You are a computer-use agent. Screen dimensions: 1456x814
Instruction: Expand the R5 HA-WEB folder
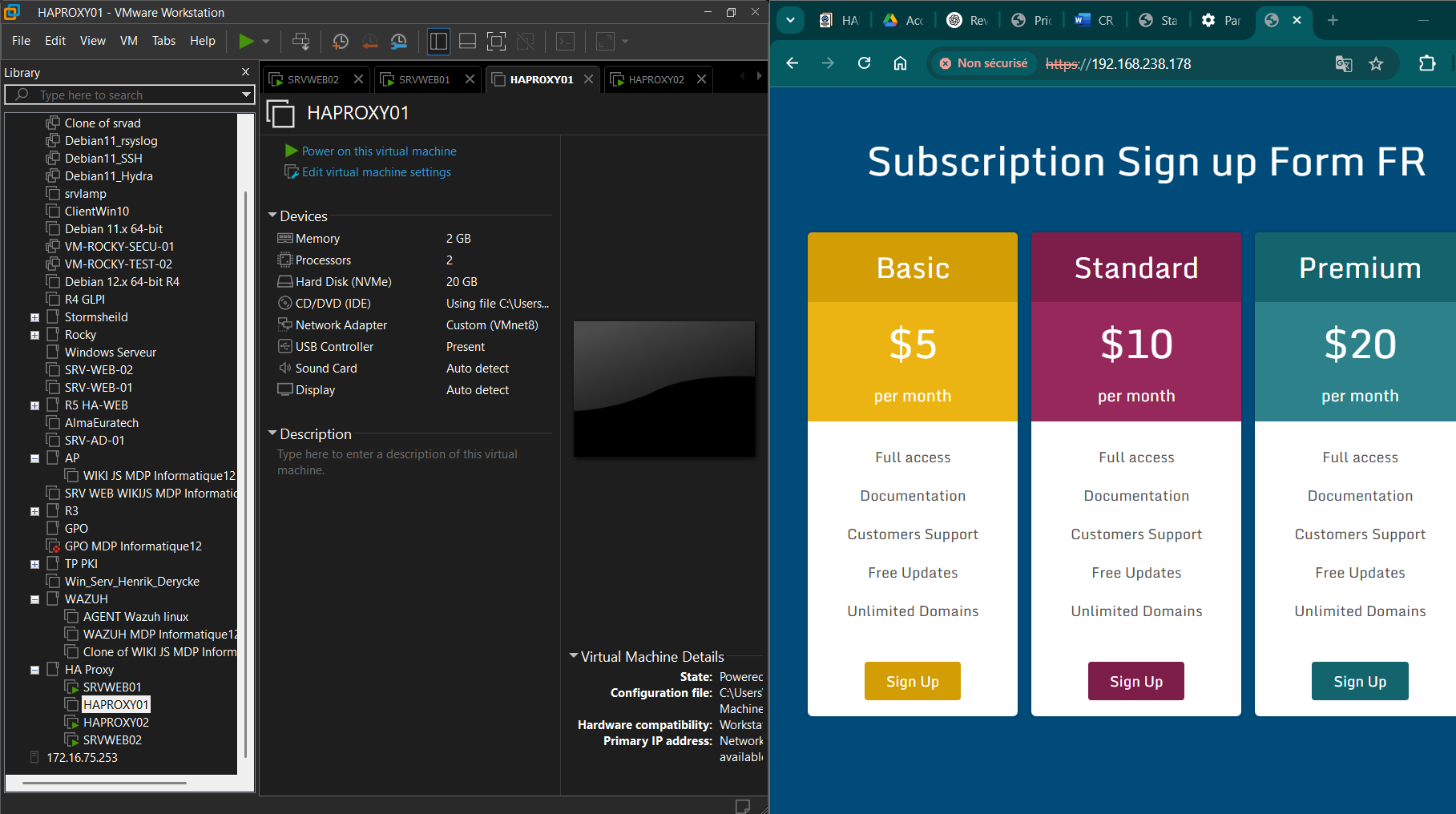(34, 405)
